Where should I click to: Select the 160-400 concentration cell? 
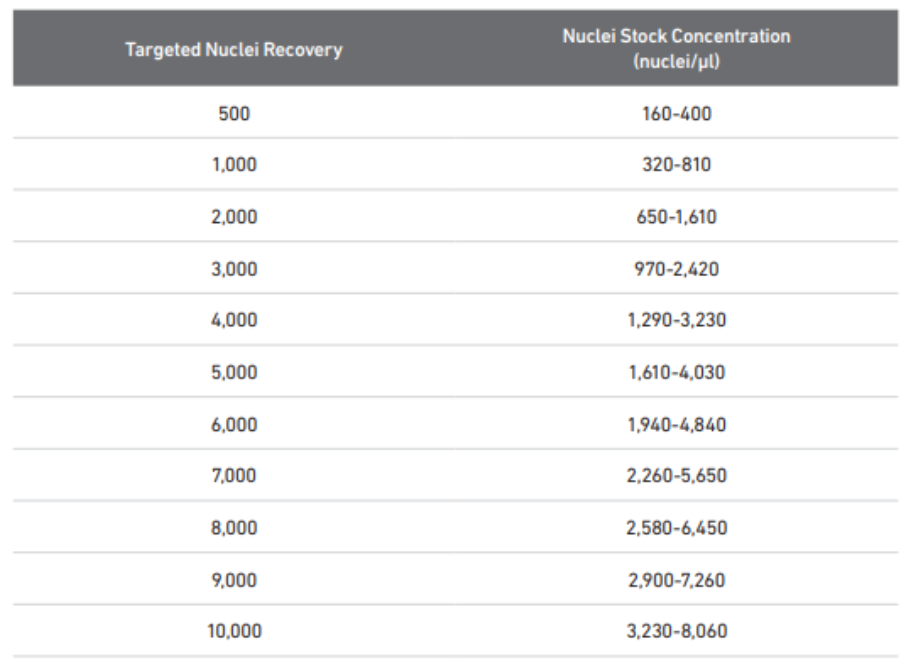point(676,113)
